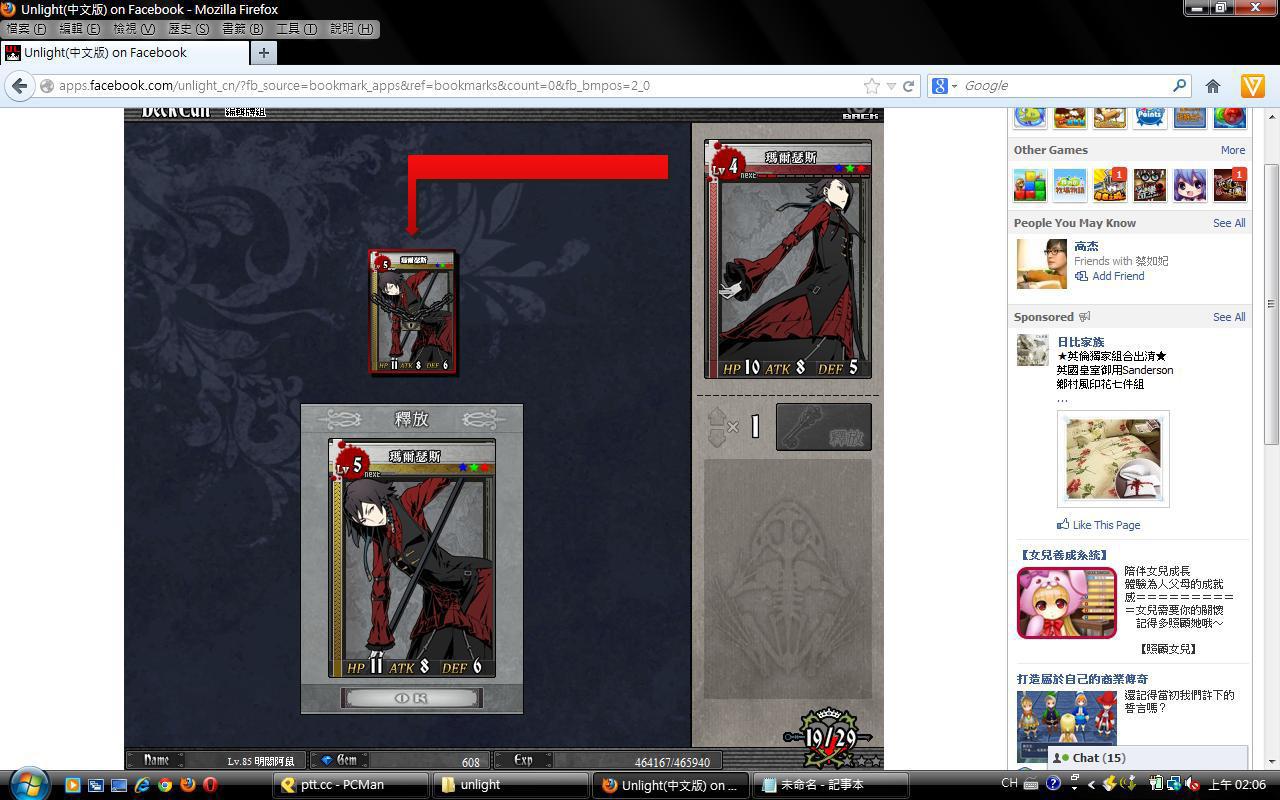Image resolution: width=1280 pixels, height=800 pixels.
Task: Open the 女兒養成系統 ad title
Action: point(1063,555)
